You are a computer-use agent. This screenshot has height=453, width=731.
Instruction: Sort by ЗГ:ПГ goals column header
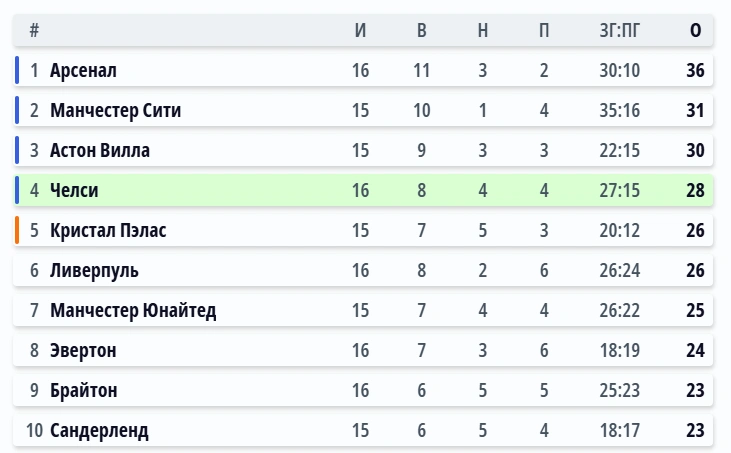(x=619, y=31)
